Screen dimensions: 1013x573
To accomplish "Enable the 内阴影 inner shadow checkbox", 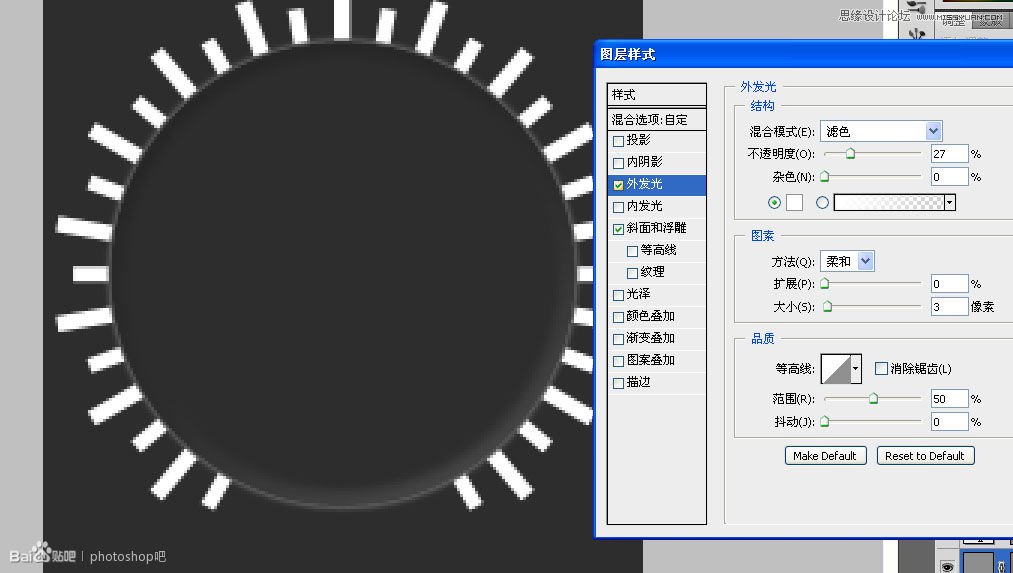I will coord(618,163).
